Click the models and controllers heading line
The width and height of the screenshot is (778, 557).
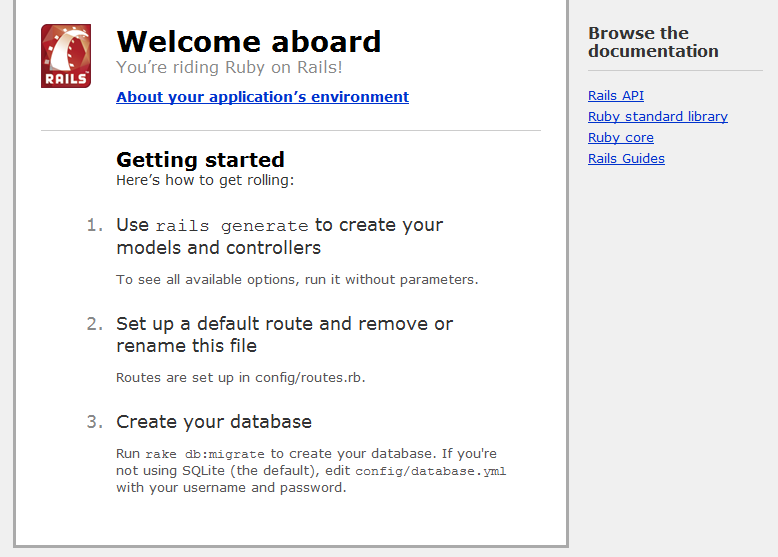(x=218, y=248)
